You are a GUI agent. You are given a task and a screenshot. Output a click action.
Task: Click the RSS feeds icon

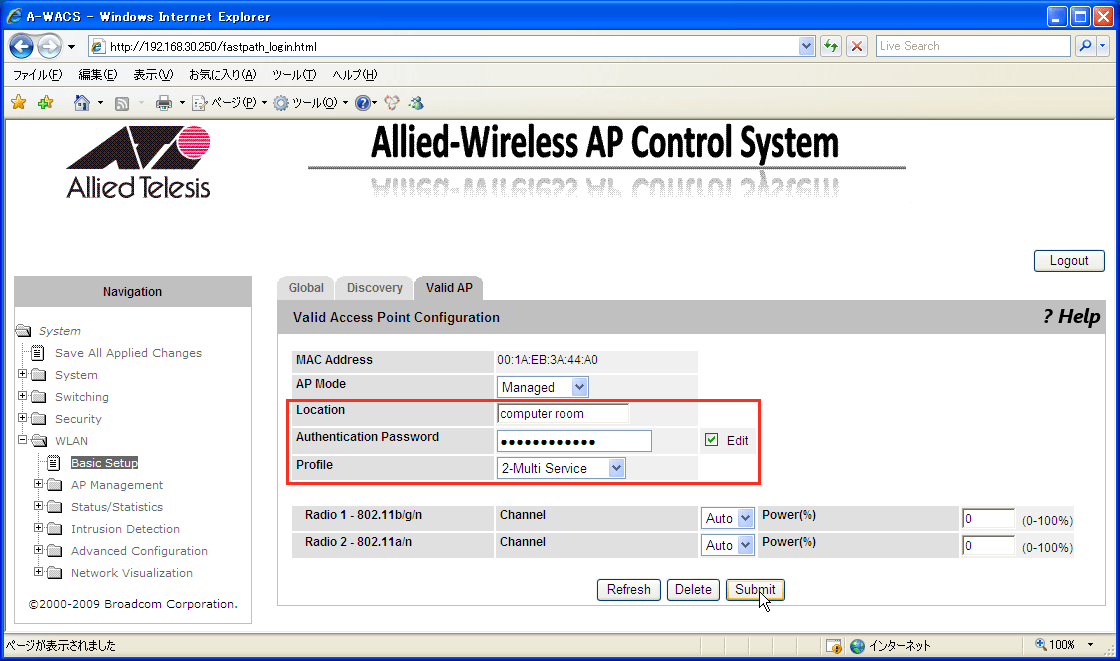coord(122,104)
